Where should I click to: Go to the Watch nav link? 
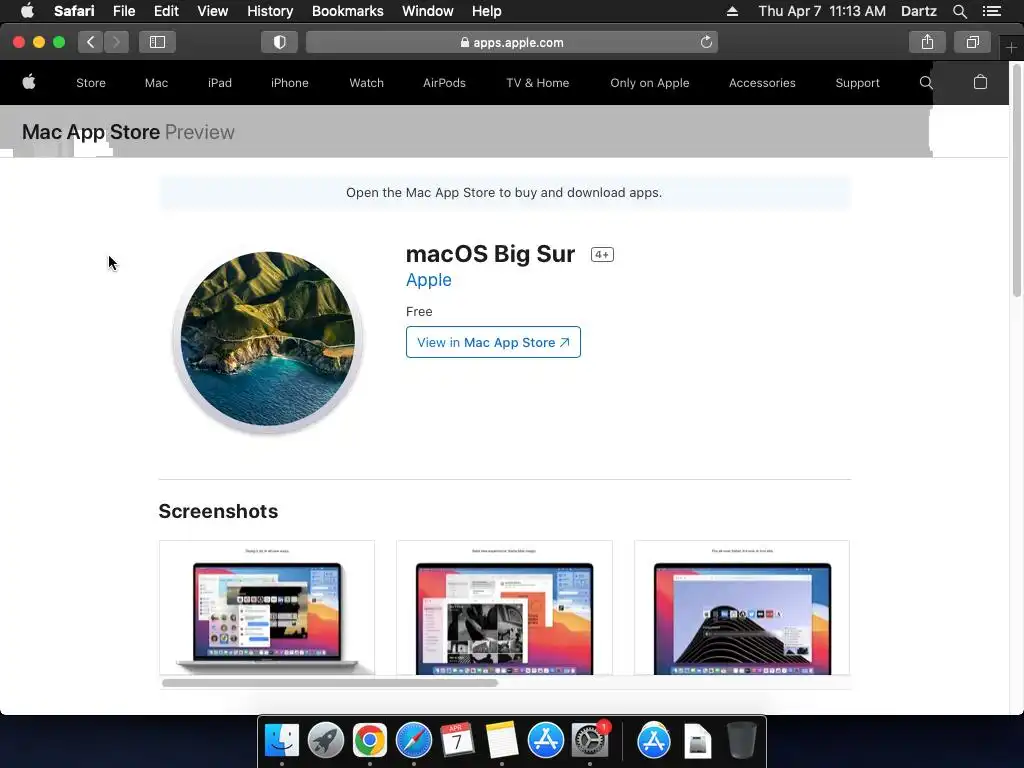point(366,83)
